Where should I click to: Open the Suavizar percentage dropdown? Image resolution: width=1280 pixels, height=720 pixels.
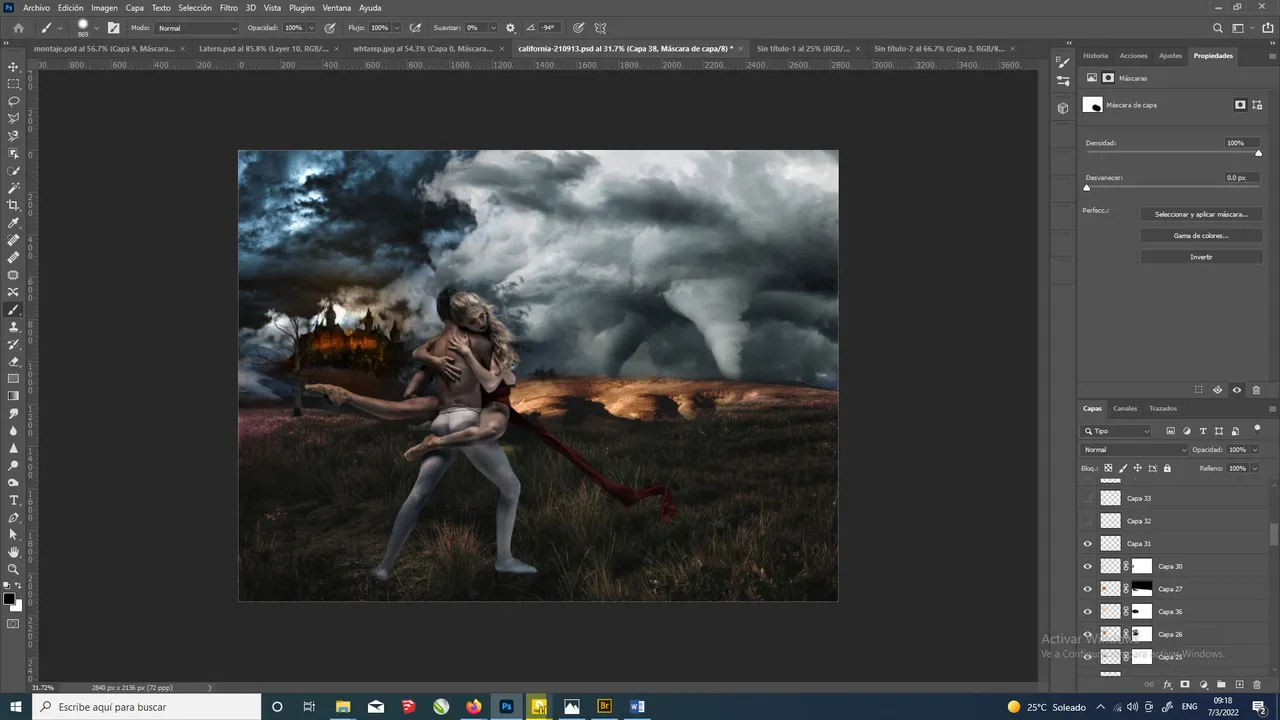tap(494, 28)
